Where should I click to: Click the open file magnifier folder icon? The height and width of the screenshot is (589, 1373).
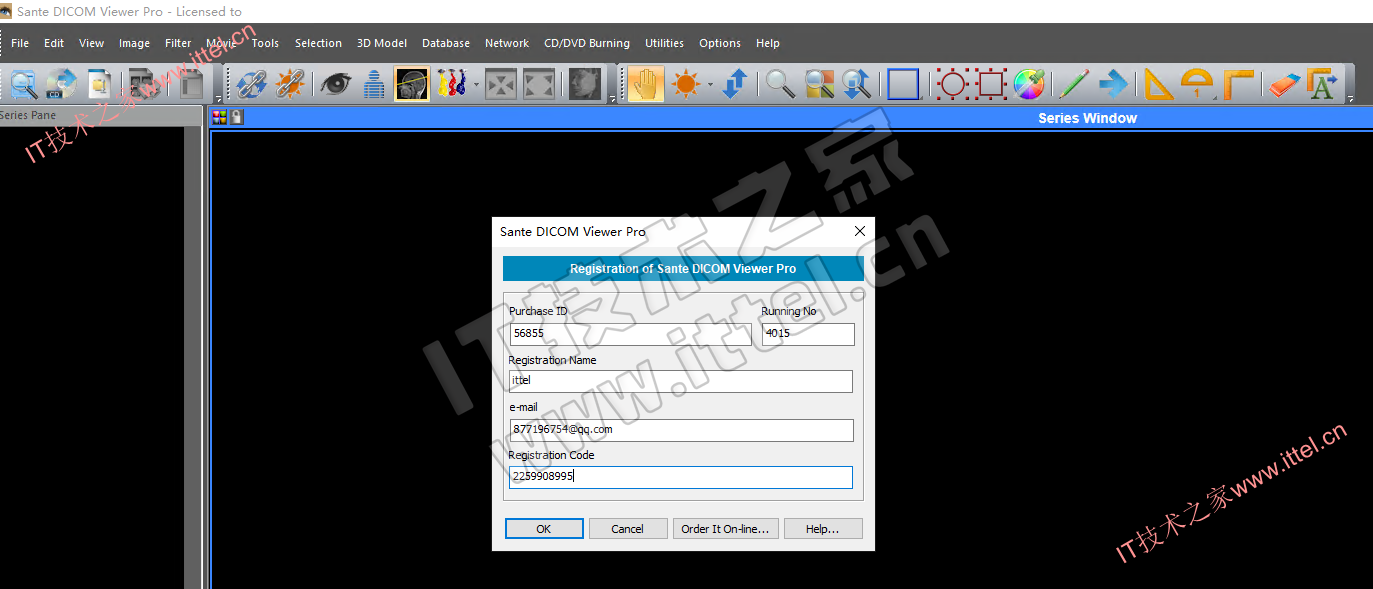[x=24, y=84]
